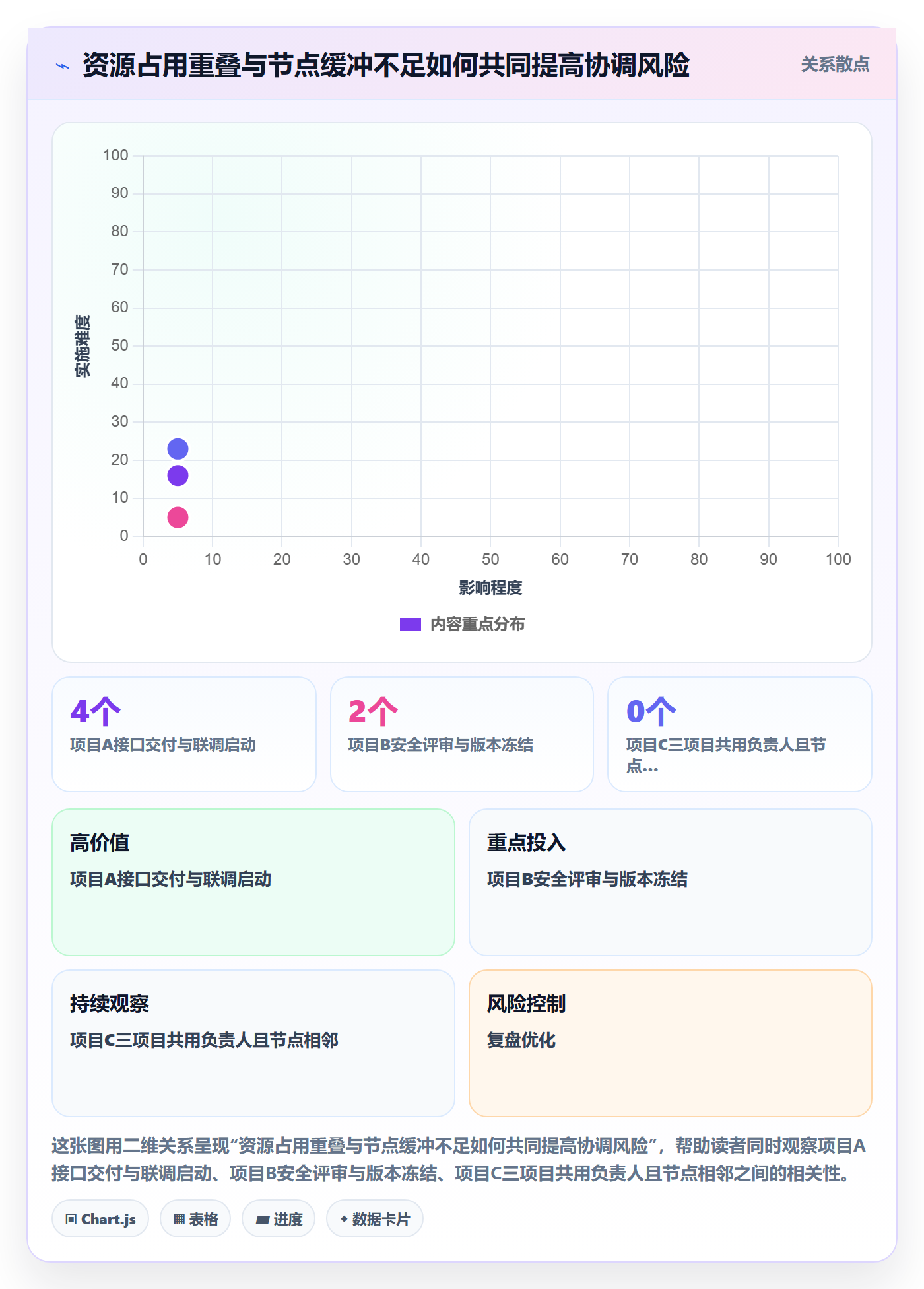Click the 表格 tag chip
924x1289 pixels.
(195, 1219)
